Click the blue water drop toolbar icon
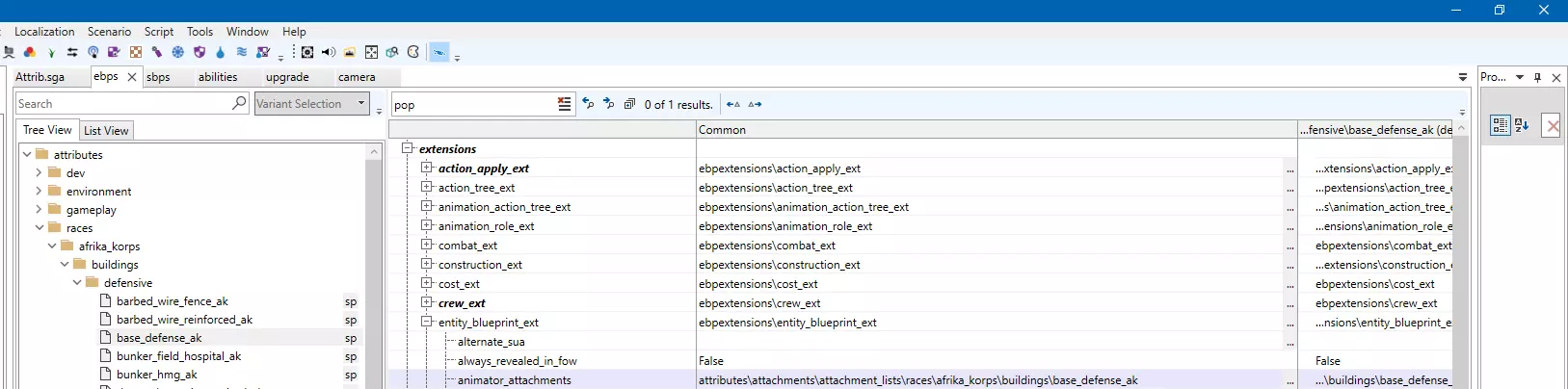1568x389 pixels. pyautogui.click(x=220, y=52)
